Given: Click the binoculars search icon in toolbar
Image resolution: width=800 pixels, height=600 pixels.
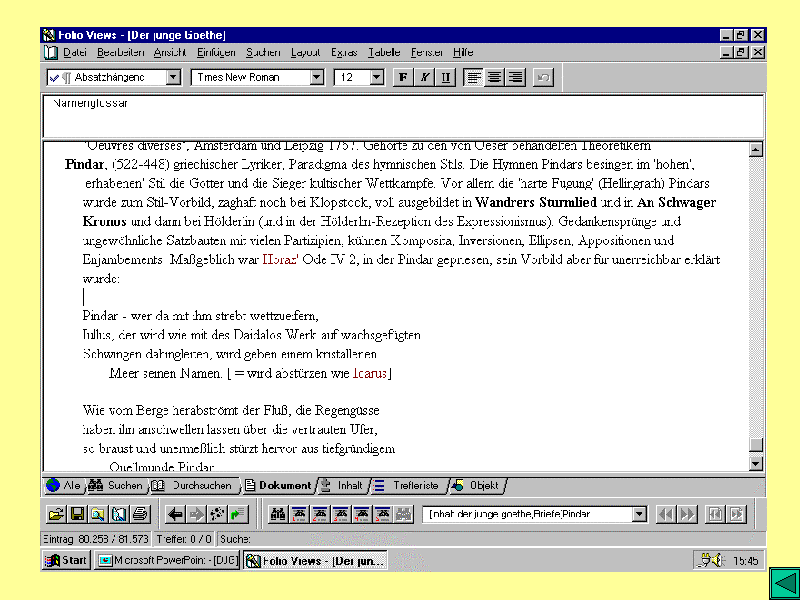Looking at the screenshot, I should point(279,514).
